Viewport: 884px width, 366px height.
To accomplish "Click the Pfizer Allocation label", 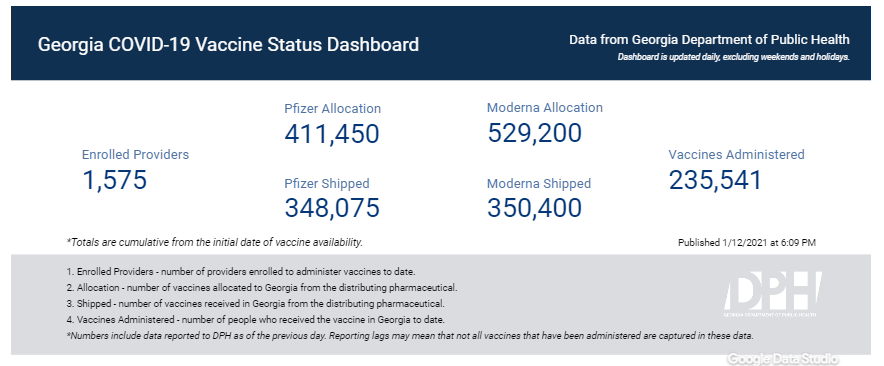I will pos(333,108).
